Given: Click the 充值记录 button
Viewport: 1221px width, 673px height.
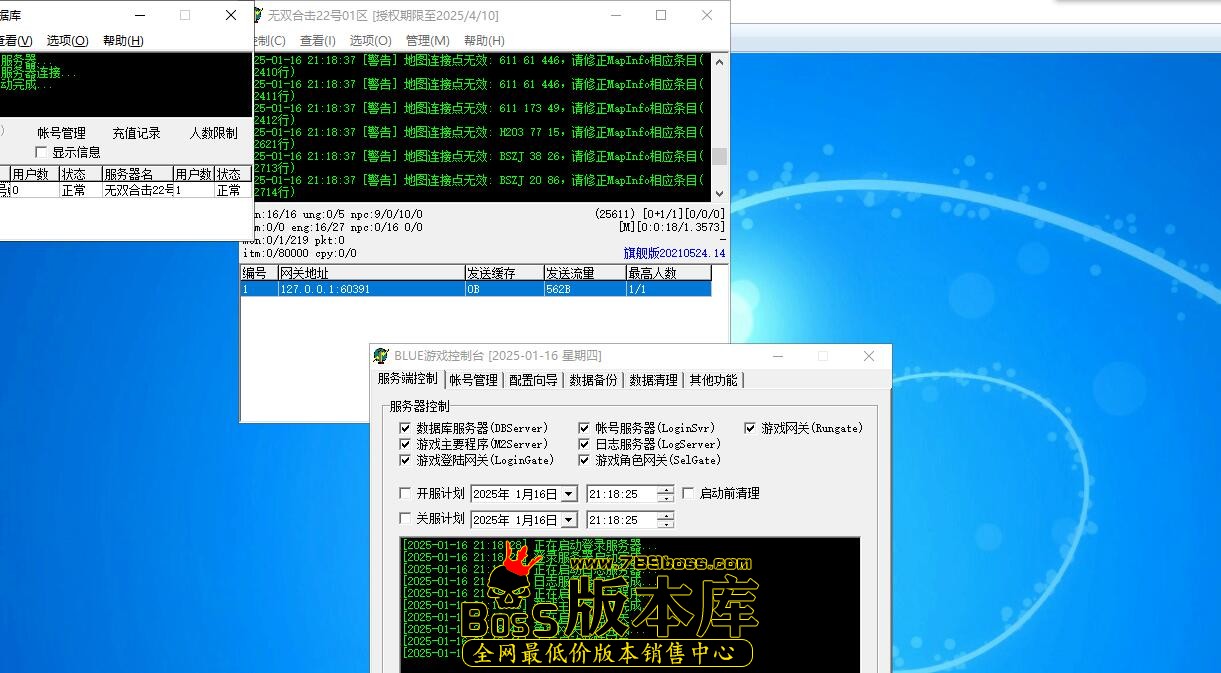Looking at the screenshot, I should click(x=136, y=133).
